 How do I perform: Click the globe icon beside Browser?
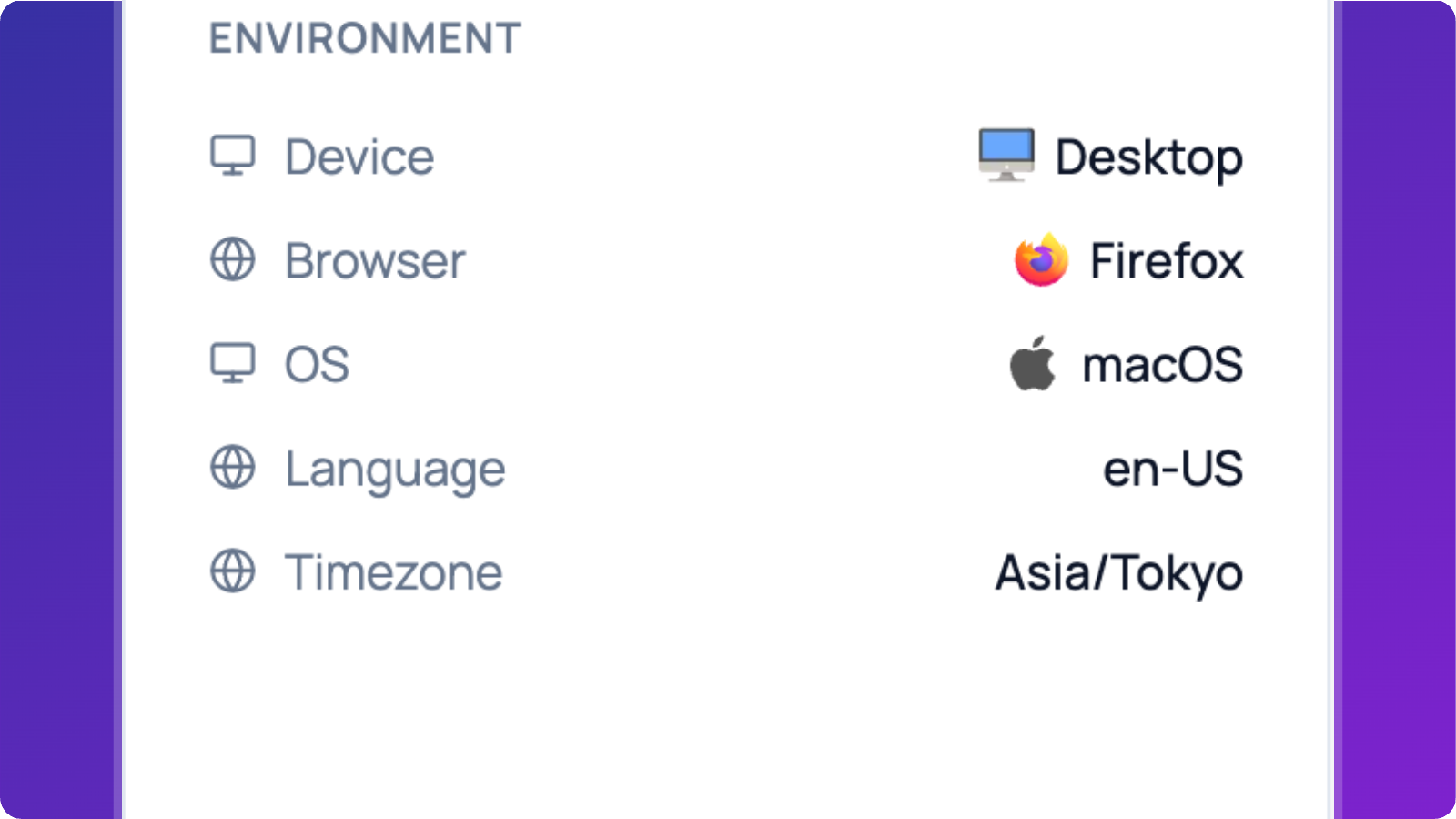[x=233, y=259]
